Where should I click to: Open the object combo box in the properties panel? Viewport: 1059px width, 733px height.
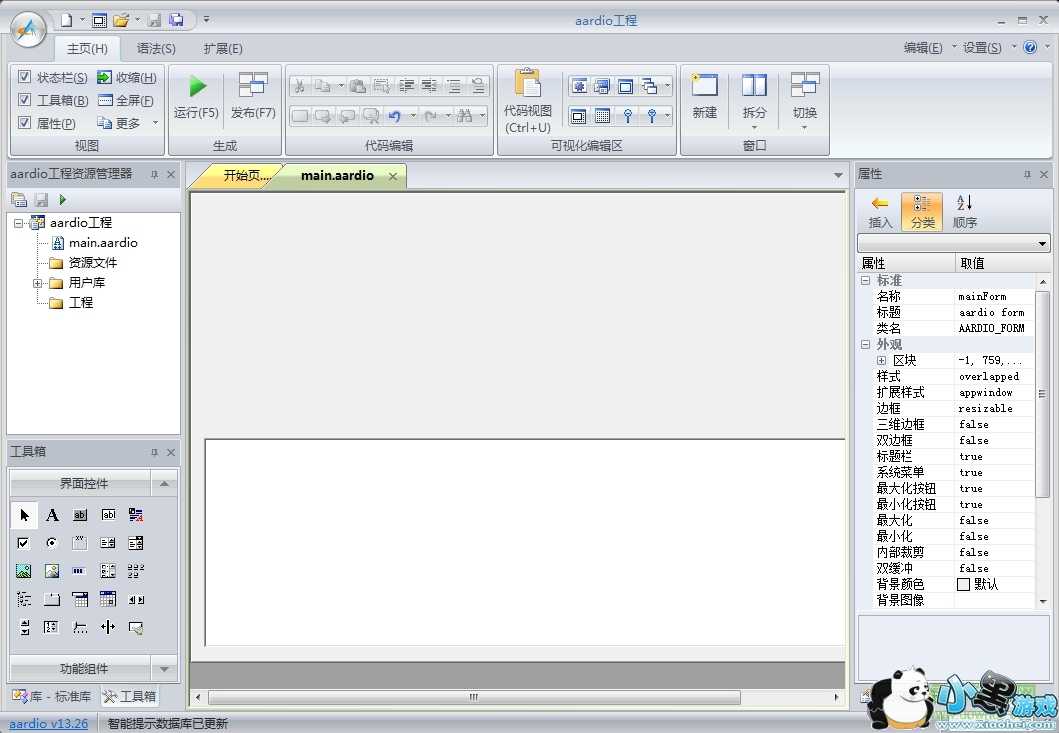tap(953, 243)
